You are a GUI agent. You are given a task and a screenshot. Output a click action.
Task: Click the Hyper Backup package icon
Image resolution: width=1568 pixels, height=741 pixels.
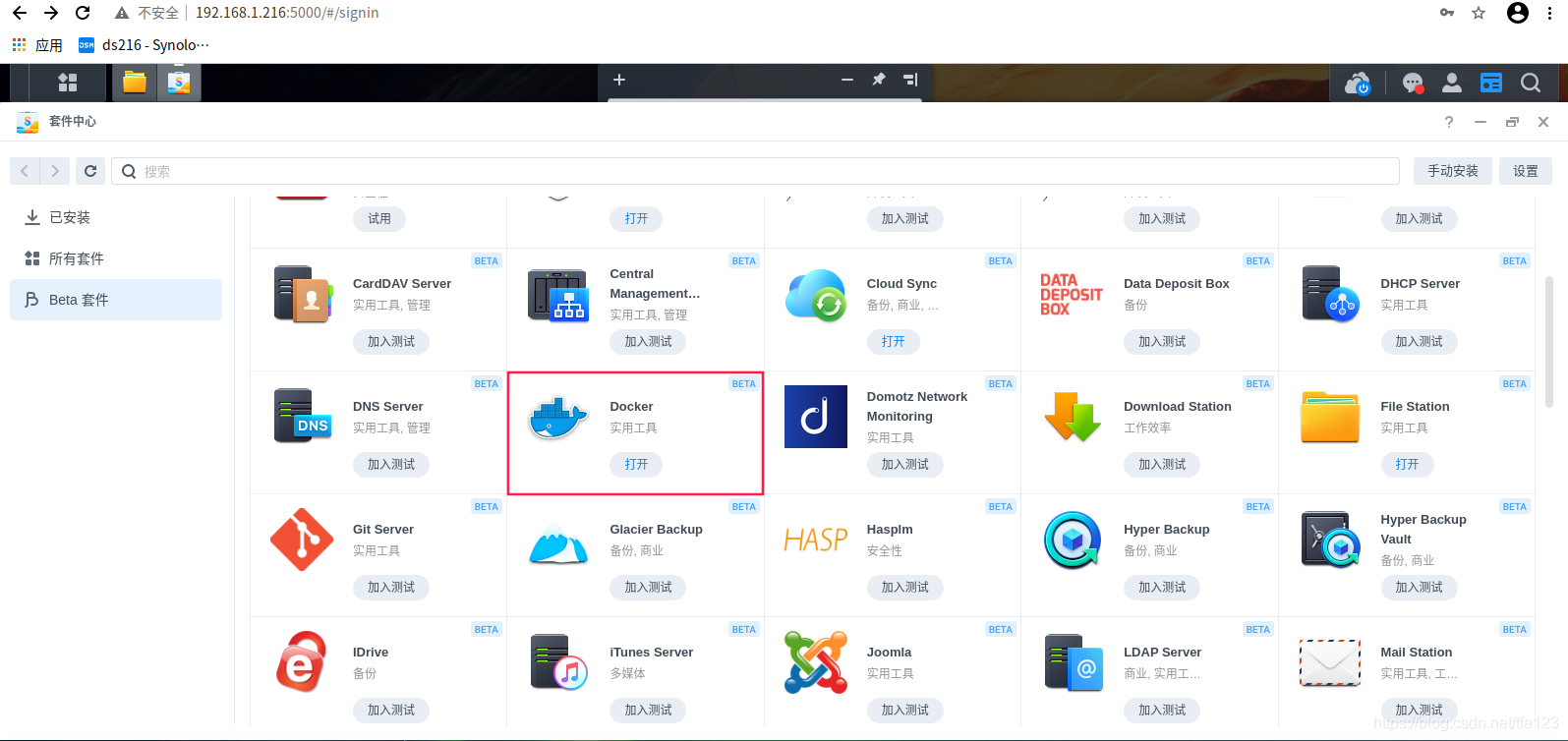click(1072, 540)
